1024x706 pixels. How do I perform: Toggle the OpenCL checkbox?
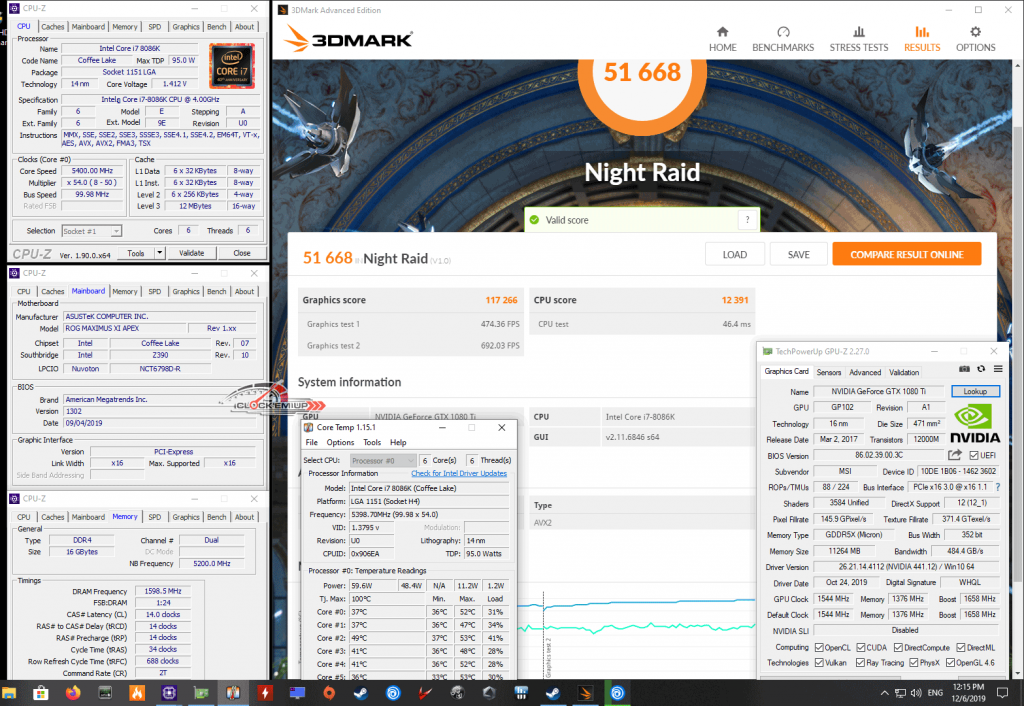[819, 647]
